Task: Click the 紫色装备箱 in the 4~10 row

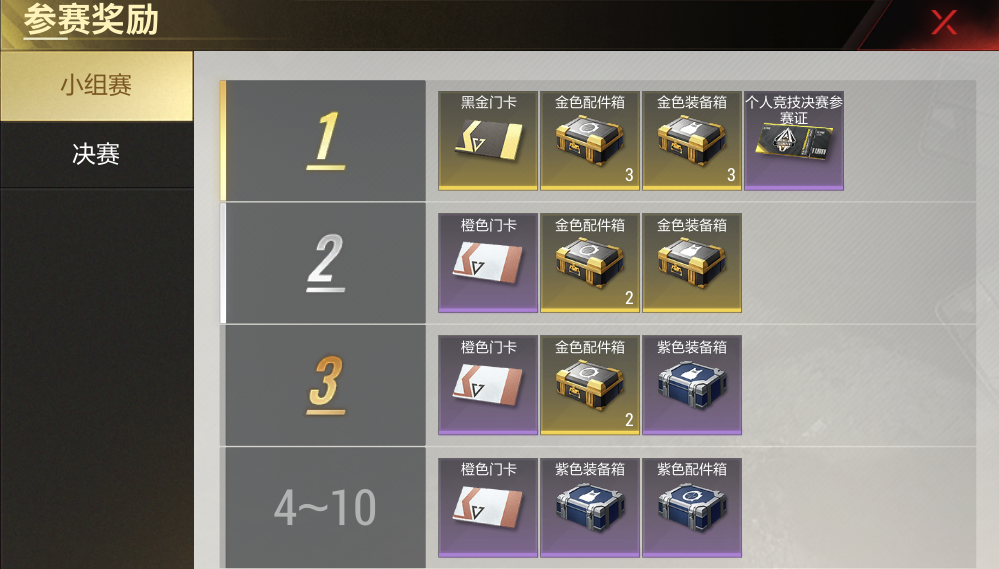Action: [x=590, y=508]
